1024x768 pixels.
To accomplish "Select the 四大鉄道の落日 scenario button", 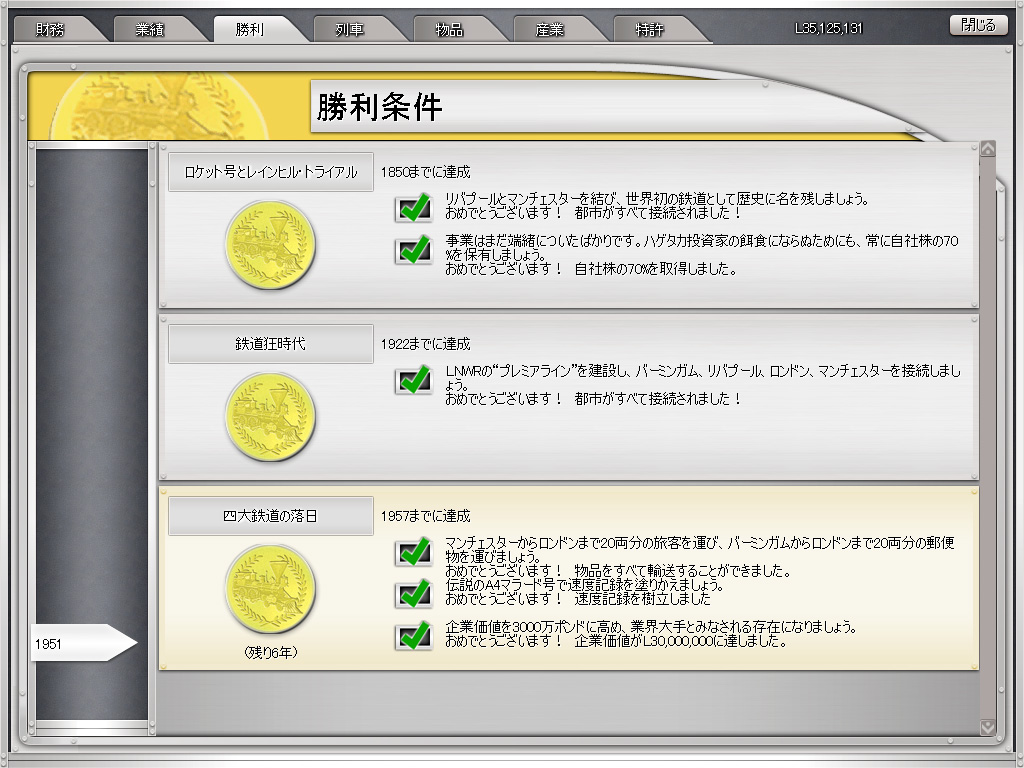I will (270, 516).
